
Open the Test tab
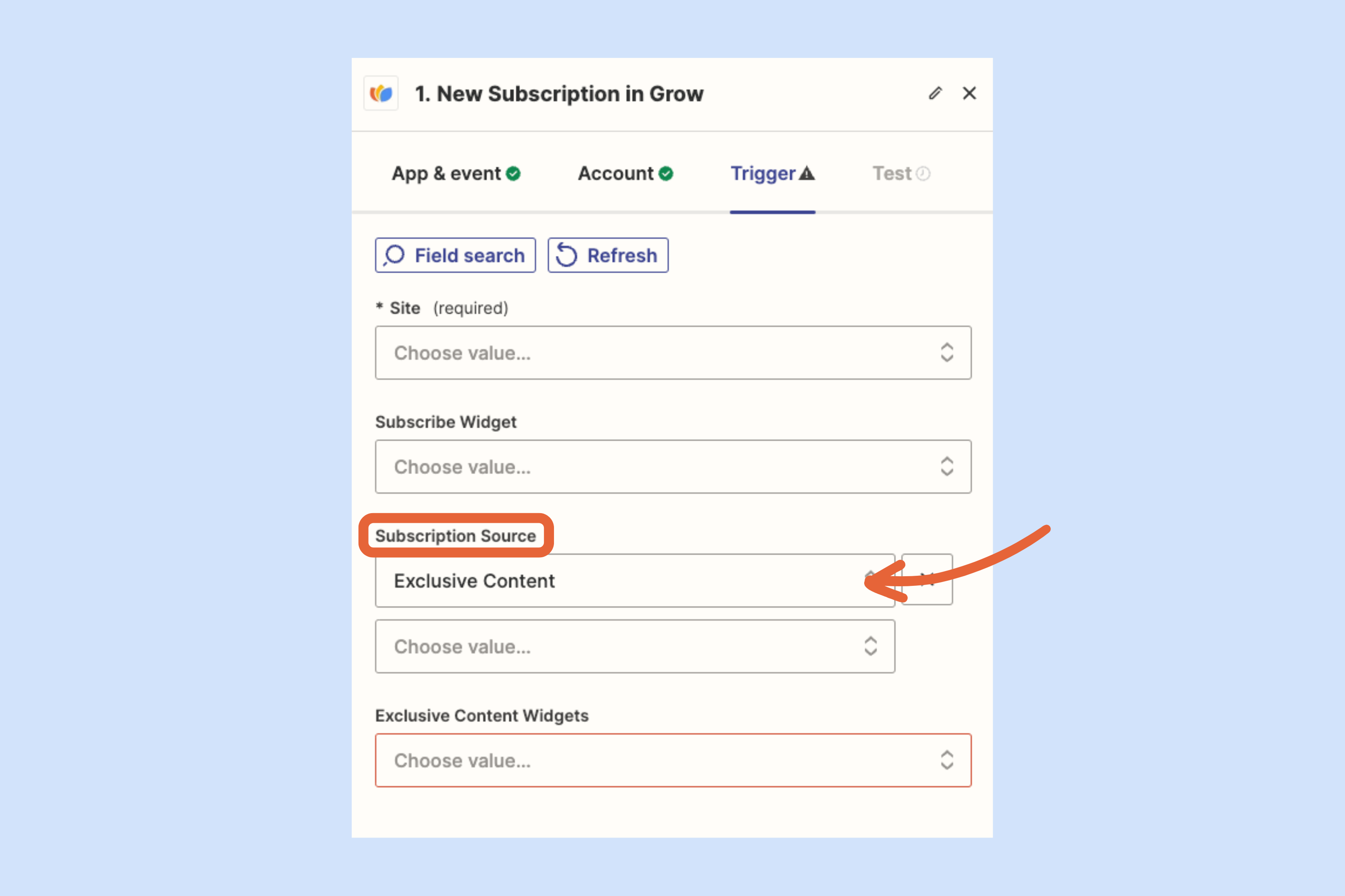point(902,173)
